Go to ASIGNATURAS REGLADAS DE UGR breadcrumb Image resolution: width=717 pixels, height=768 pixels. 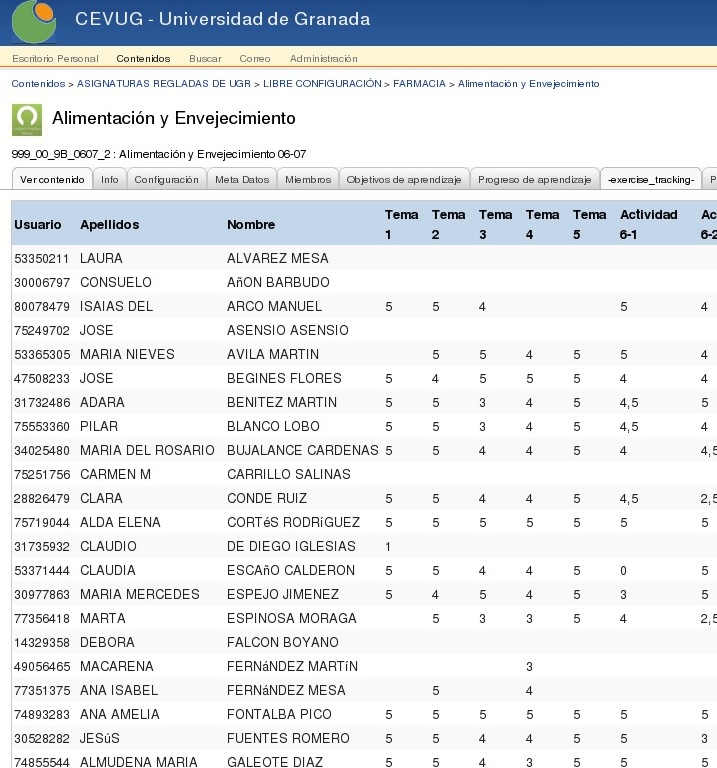[164, 84]
